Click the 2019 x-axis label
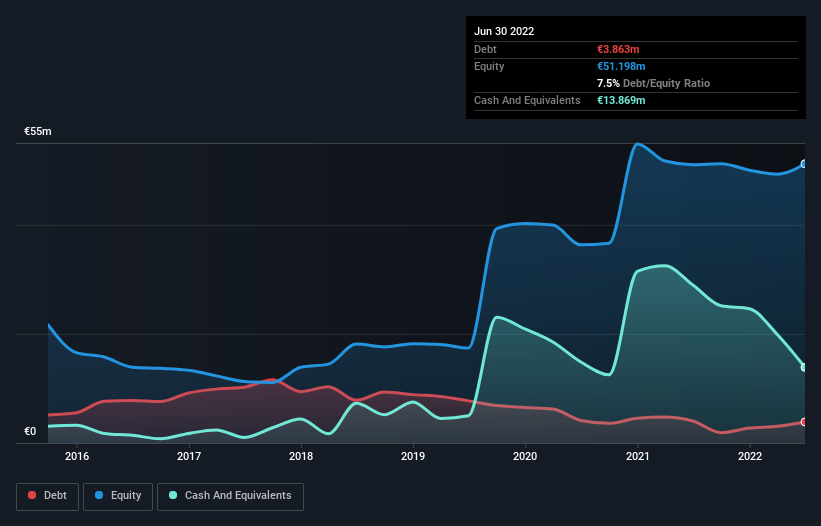821x526 pixels. click(413, 456)
